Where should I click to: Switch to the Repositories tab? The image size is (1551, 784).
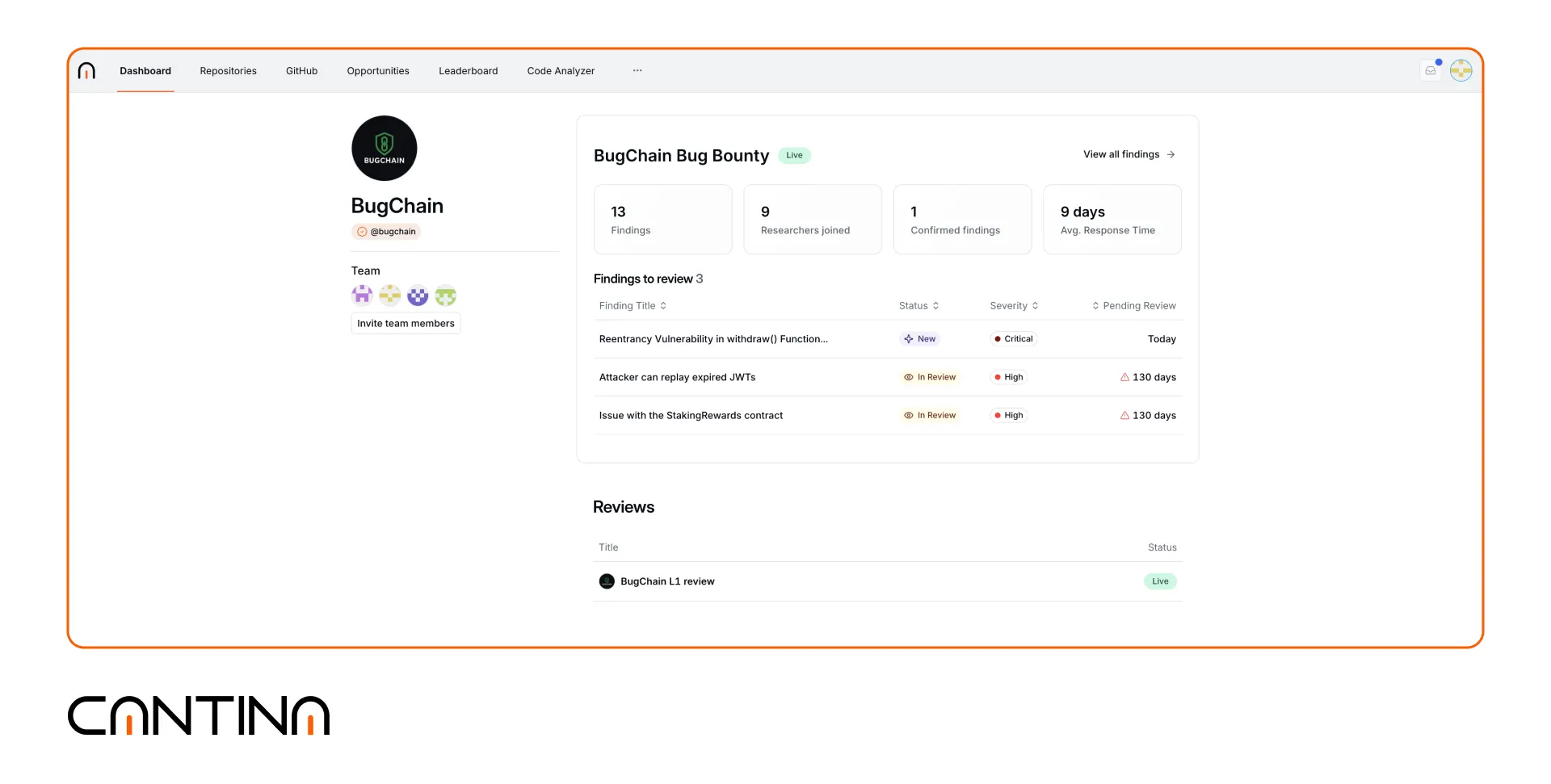point(228,70)
